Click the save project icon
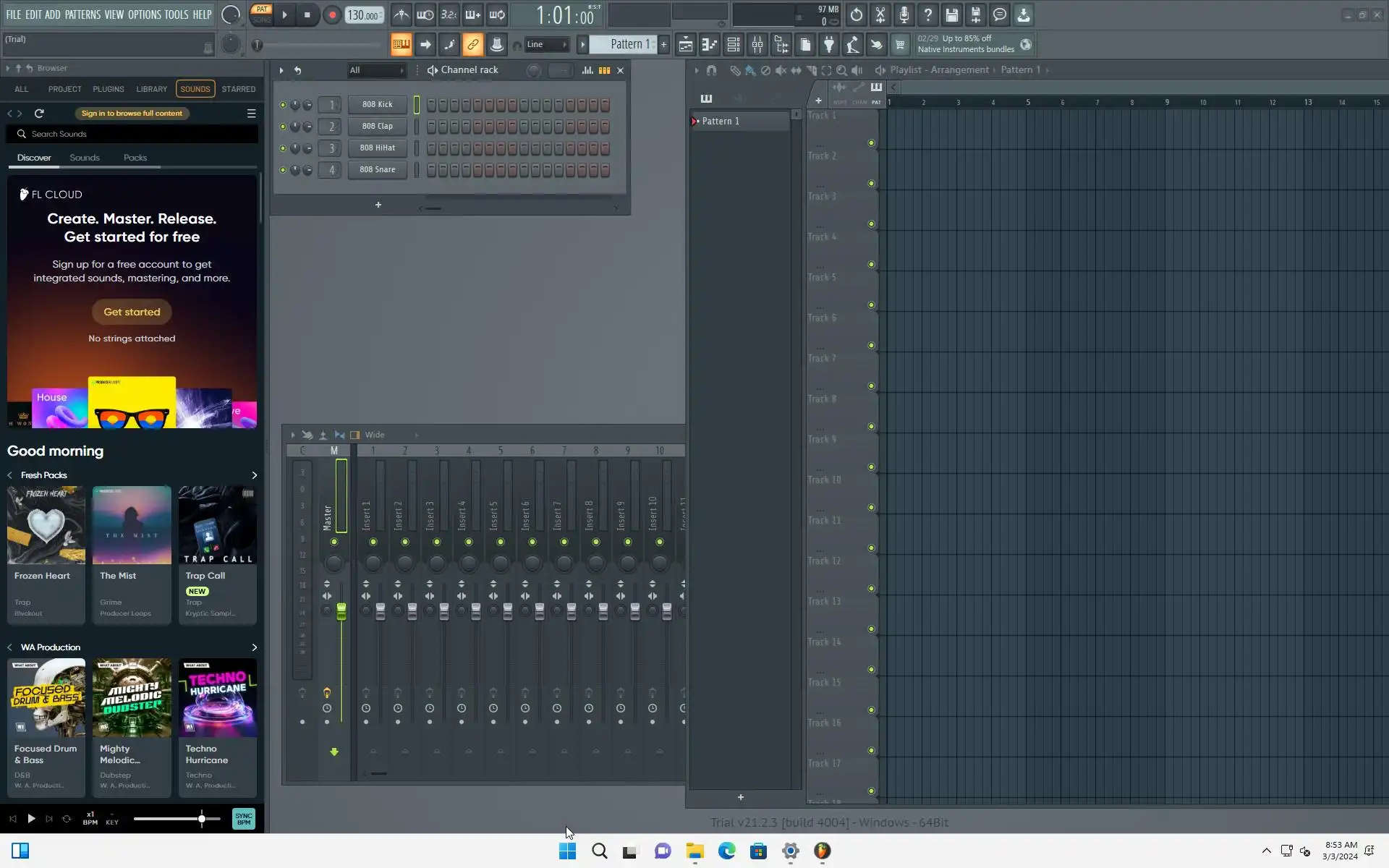 [x=952, y=14]
